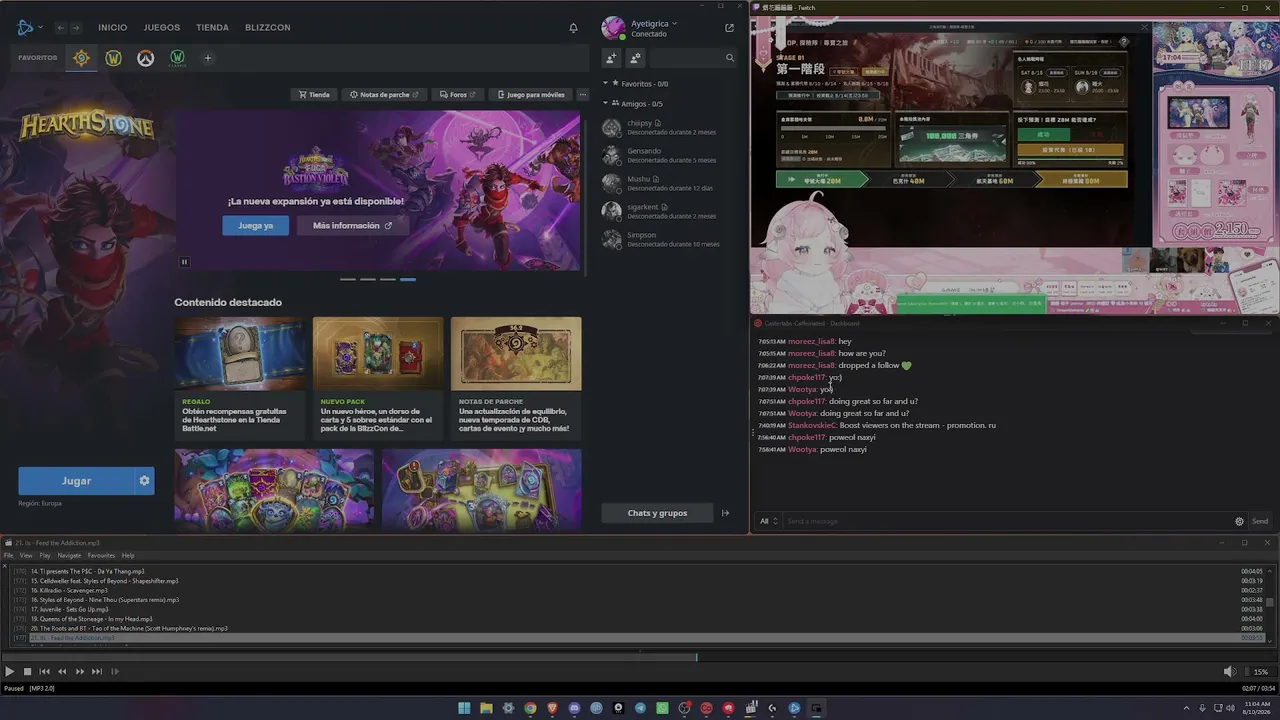Open the Battle.net logo menu
Image resolution: width=1280 pixels, height=720 pixels.
(29, 27)
